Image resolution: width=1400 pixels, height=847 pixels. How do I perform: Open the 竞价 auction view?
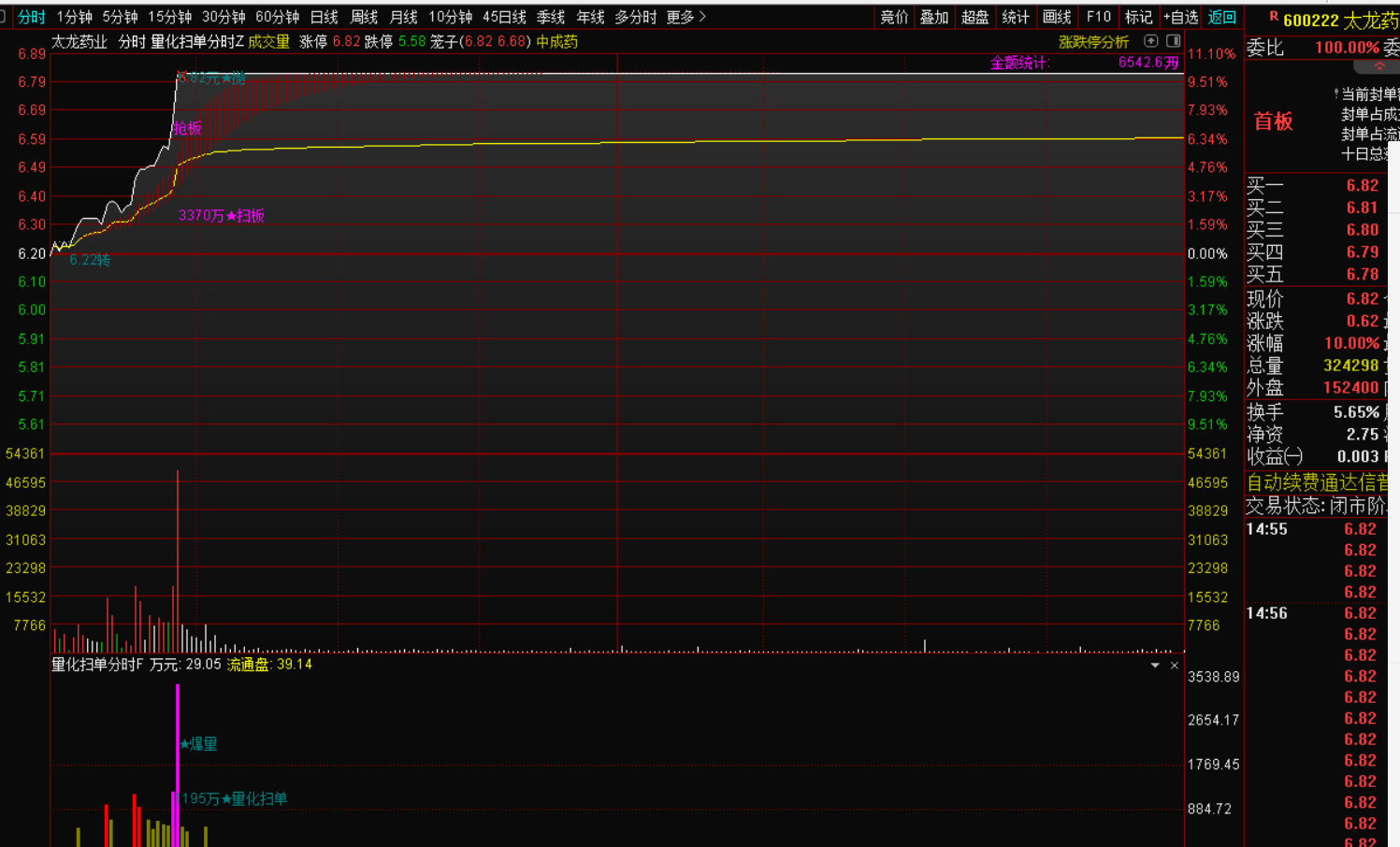tap(894, 17)
